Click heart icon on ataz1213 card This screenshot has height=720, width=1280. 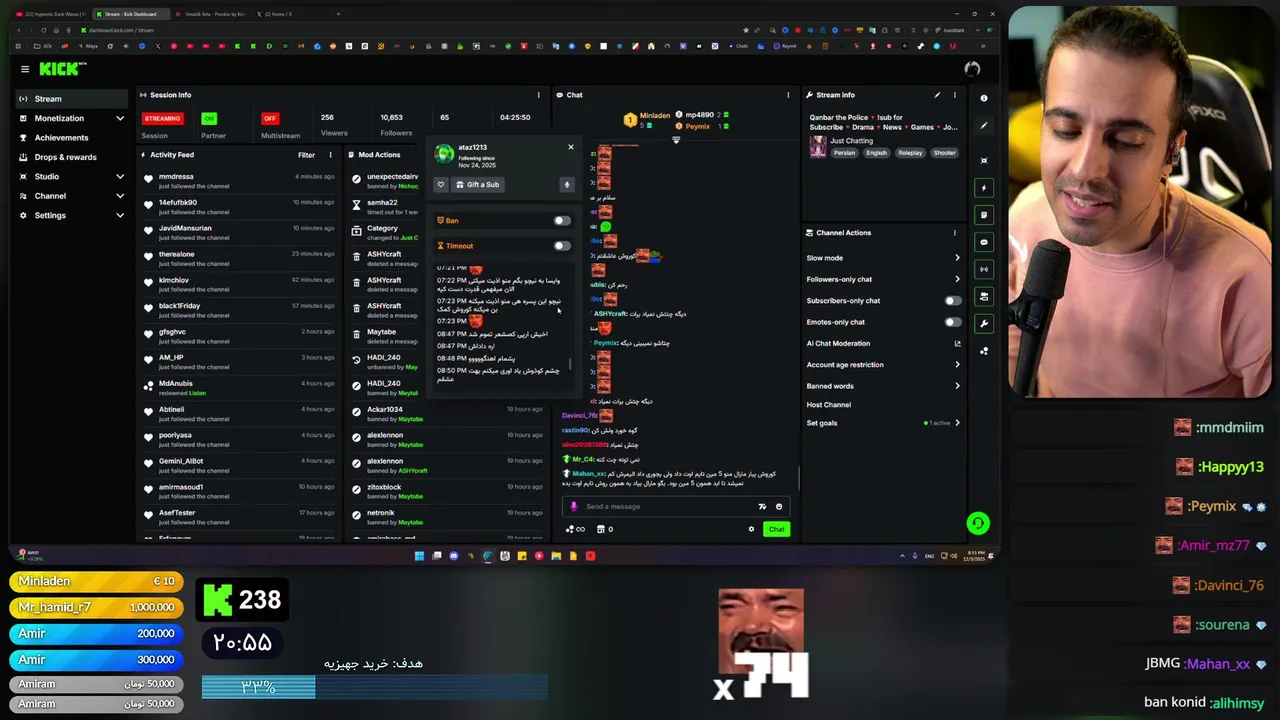440,184
